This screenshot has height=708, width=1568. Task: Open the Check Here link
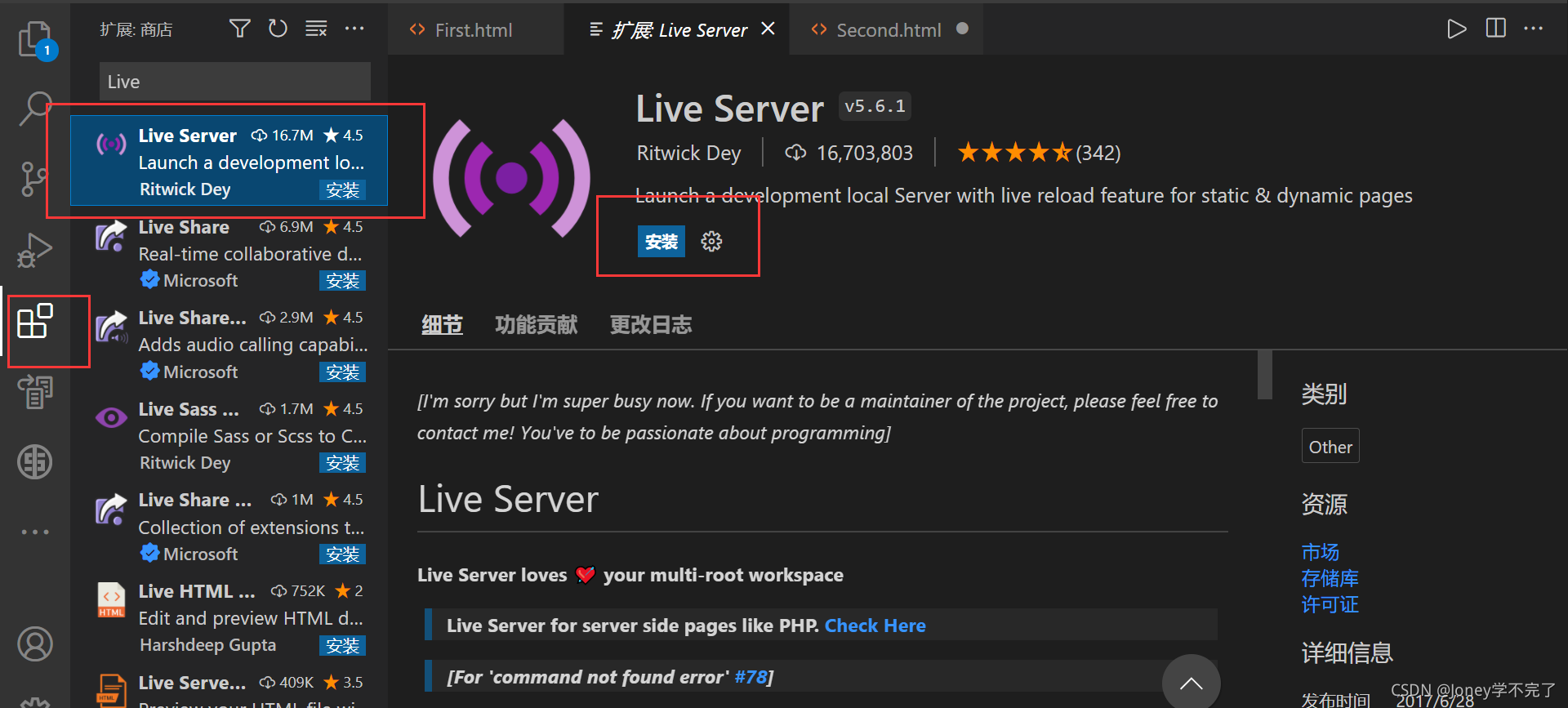(875, 626)
